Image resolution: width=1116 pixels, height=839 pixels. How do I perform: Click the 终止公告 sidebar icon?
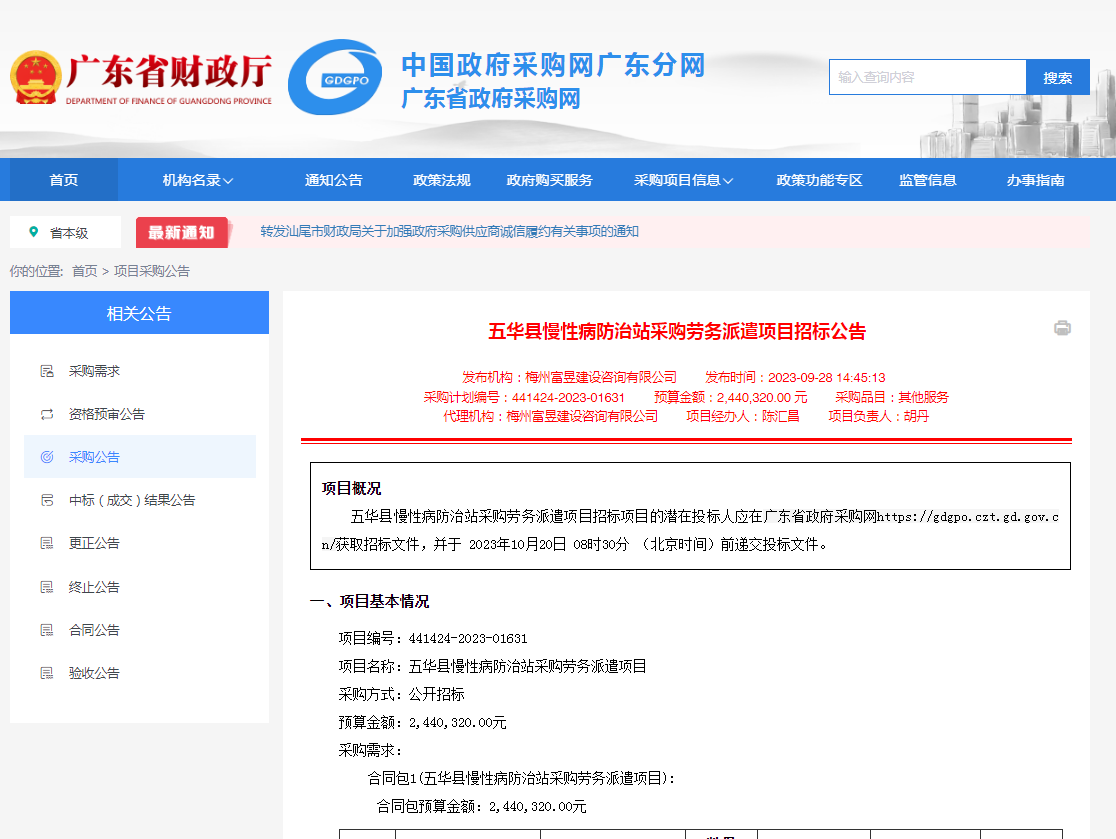coord(47,586)
